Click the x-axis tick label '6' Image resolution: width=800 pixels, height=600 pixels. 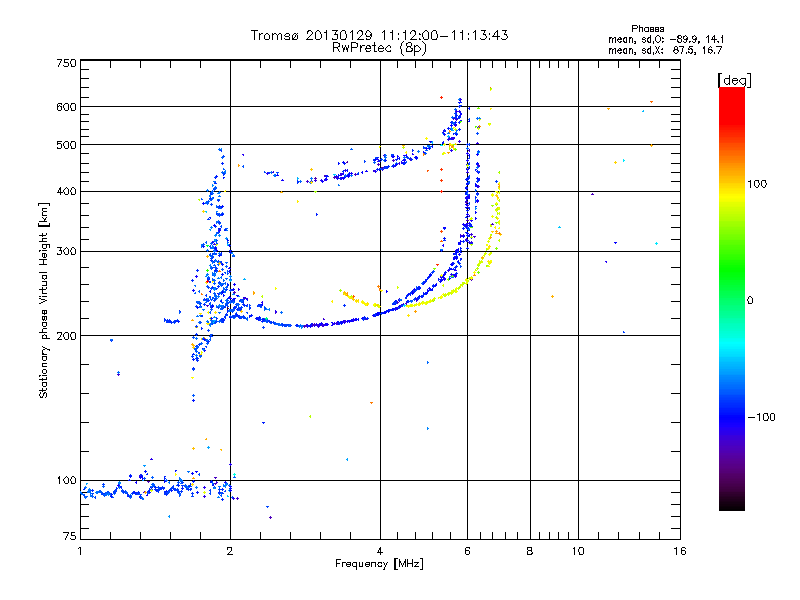pyautogui.click(x=467, y=551)
